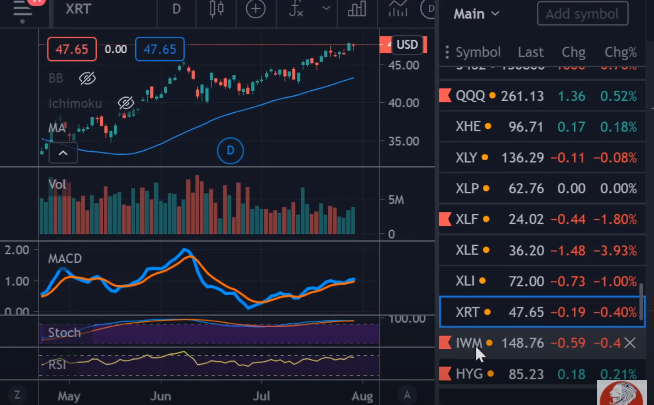654x405 pixels.
Task: Sort the watchlist by the Last column
Action: [x=531, y=52]
